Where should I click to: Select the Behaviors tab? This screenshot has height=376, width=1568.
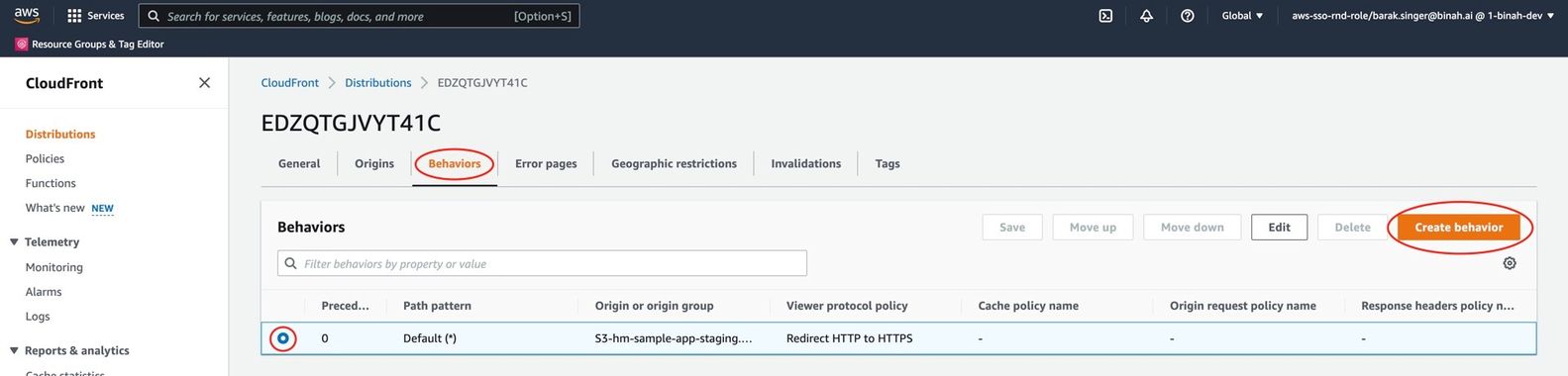tap(455, 164)
